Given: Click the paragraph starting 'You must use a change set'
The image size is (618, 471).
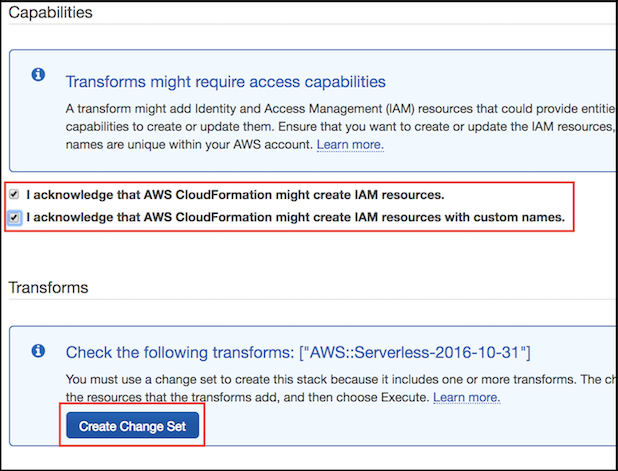Looking at the screenshot, I should (341, 388).
